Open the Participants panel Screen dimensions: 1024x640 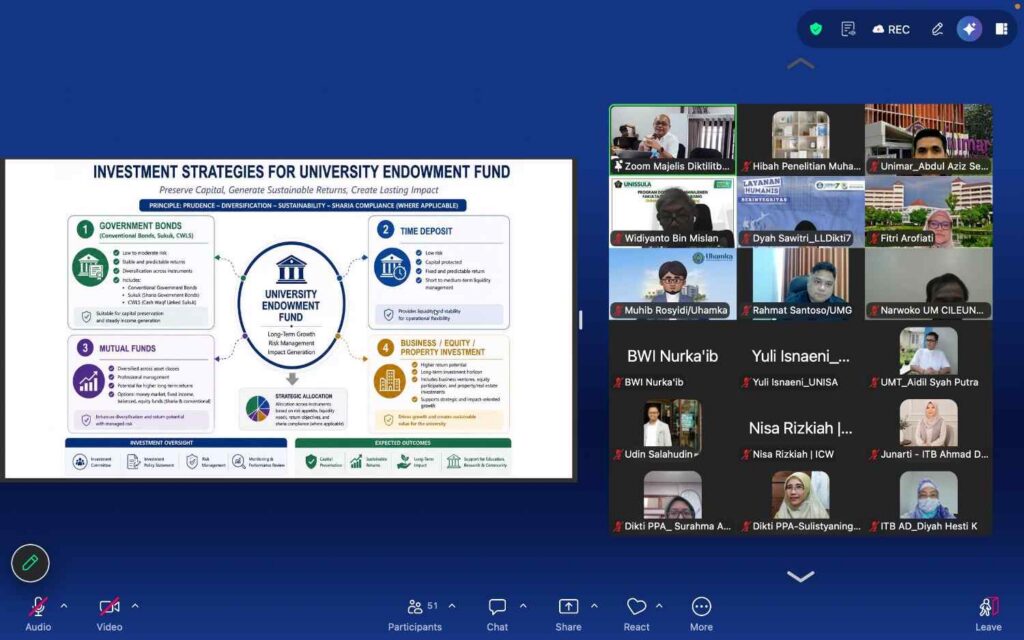click(x=415, y=614)
